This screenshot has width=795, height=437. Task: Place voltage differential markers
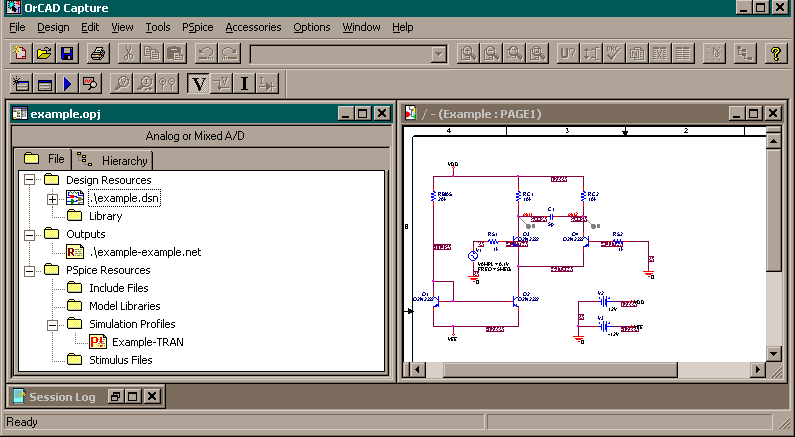[x=167, y=84]
